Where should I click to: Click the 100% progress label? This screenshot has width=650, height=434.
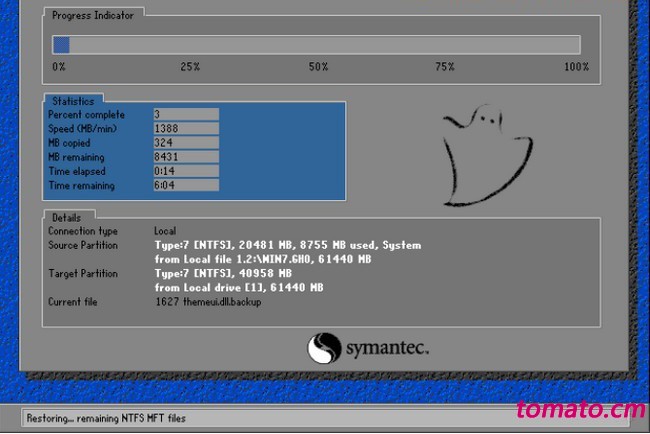(577, 67)
